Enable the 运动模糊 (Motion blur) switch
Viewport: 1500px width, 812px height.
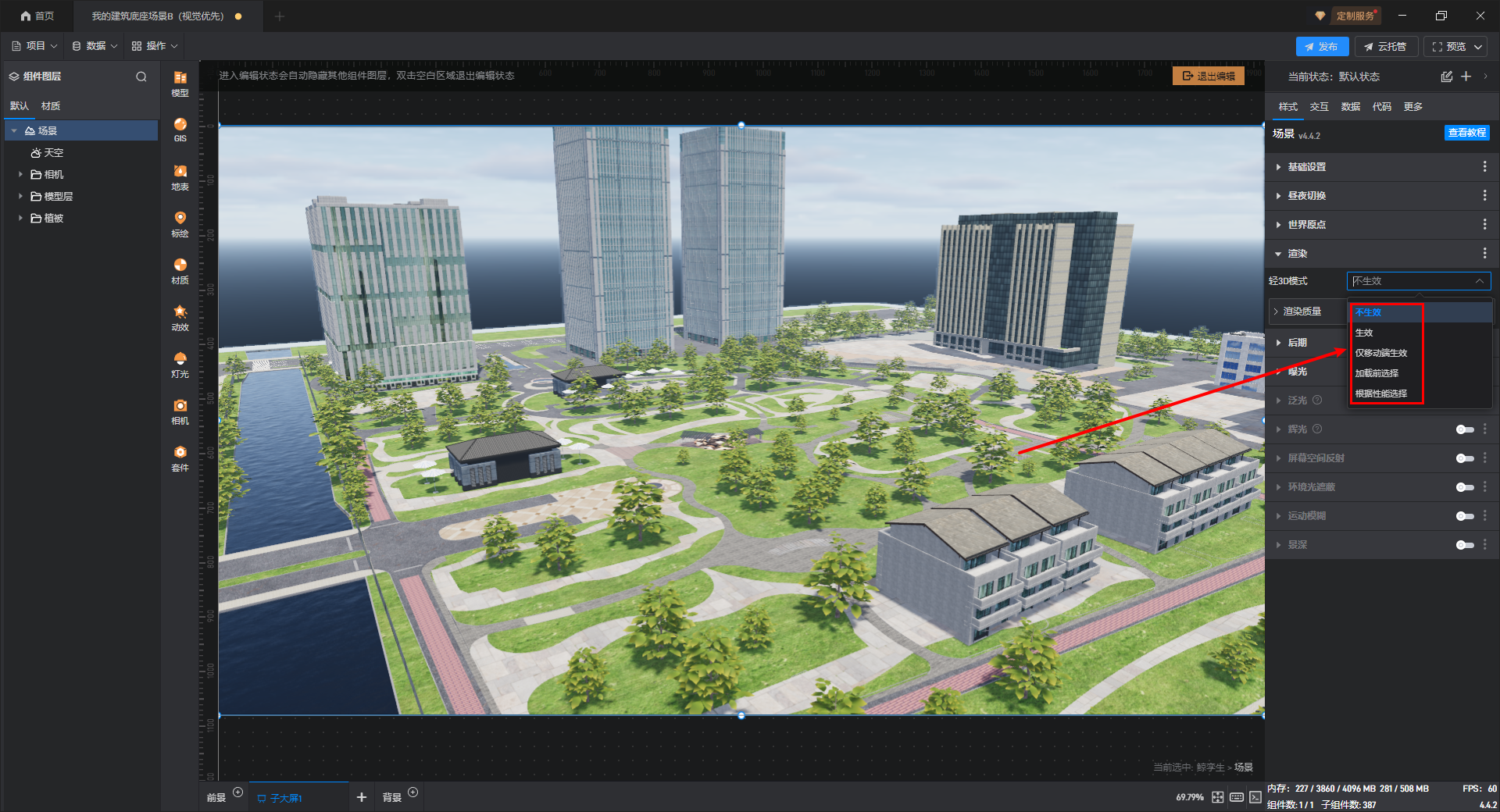click(1465, 516)
